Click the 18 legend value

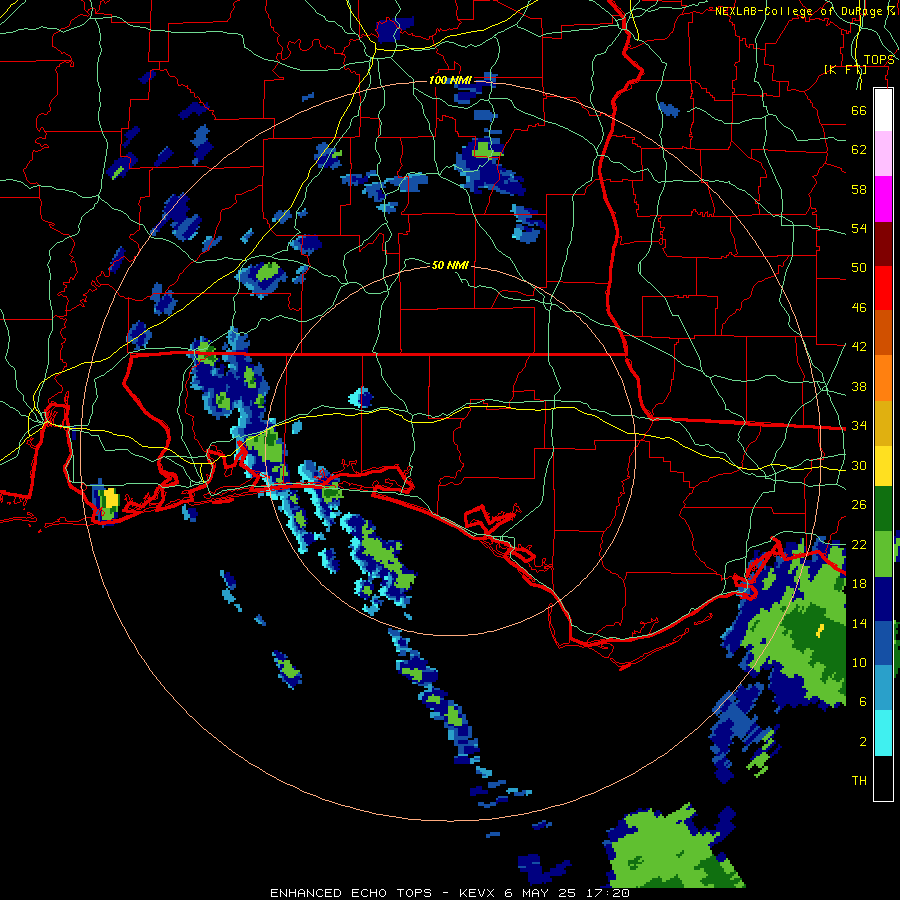pos(859,584)
